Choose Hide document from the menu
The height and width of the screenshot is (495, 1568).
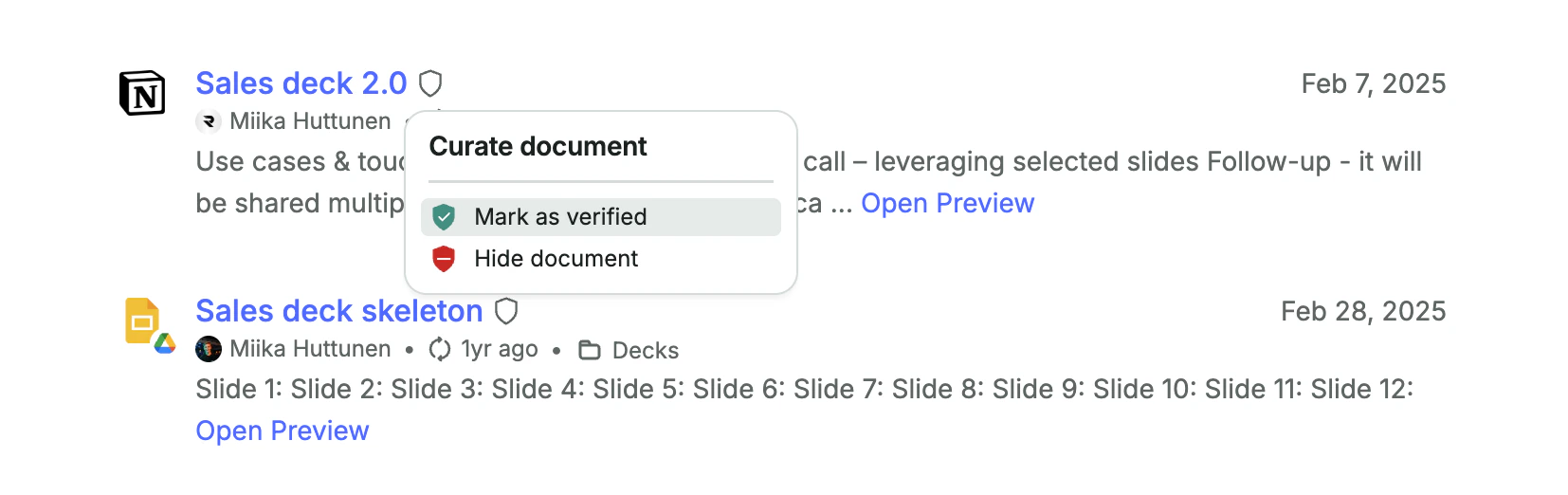tap(556, 259)
